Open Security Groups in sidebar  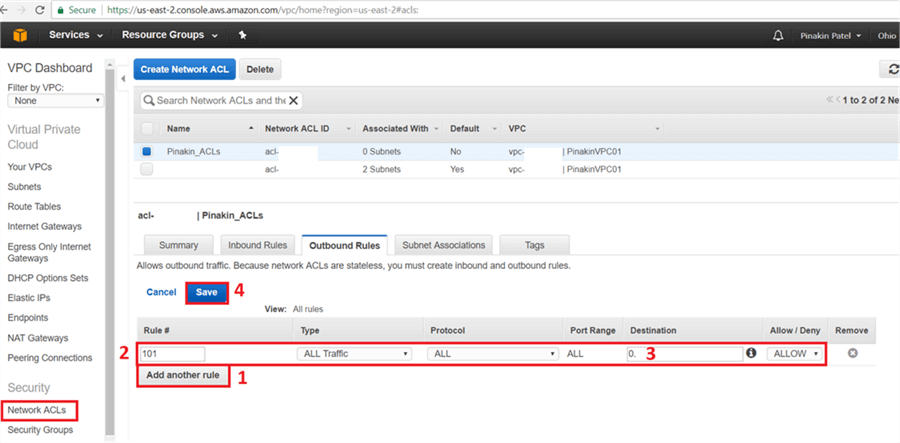click(x=40, y=430)
